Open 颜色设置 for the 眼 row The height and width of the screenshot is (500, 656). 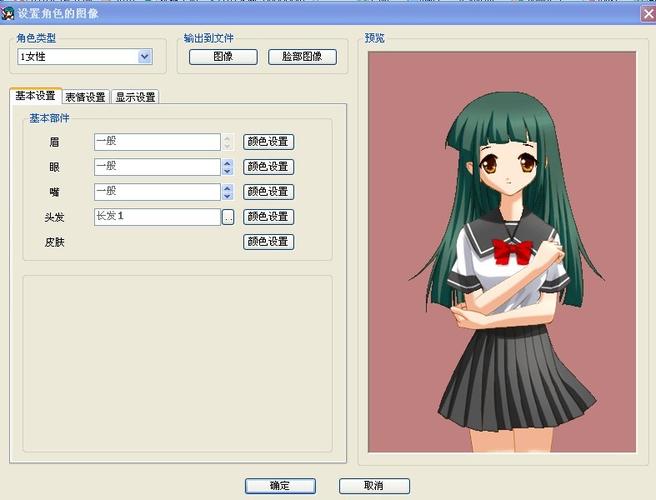[269, 167]
